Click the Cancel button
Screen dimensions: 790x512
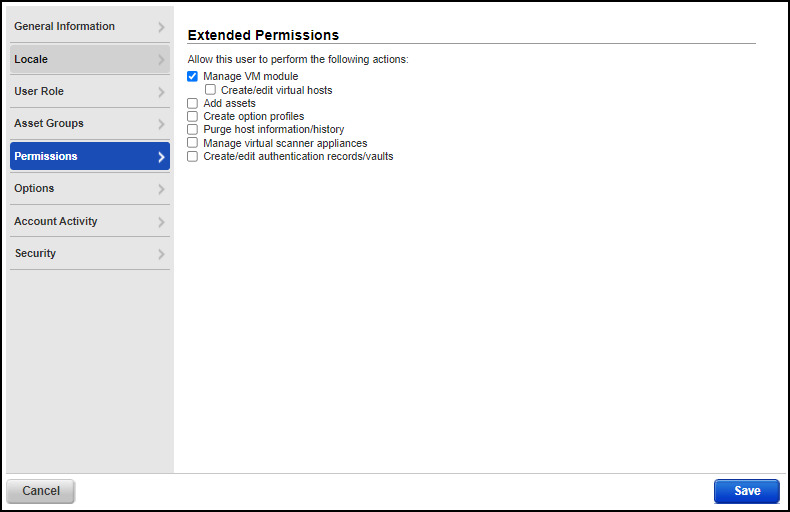41,491
